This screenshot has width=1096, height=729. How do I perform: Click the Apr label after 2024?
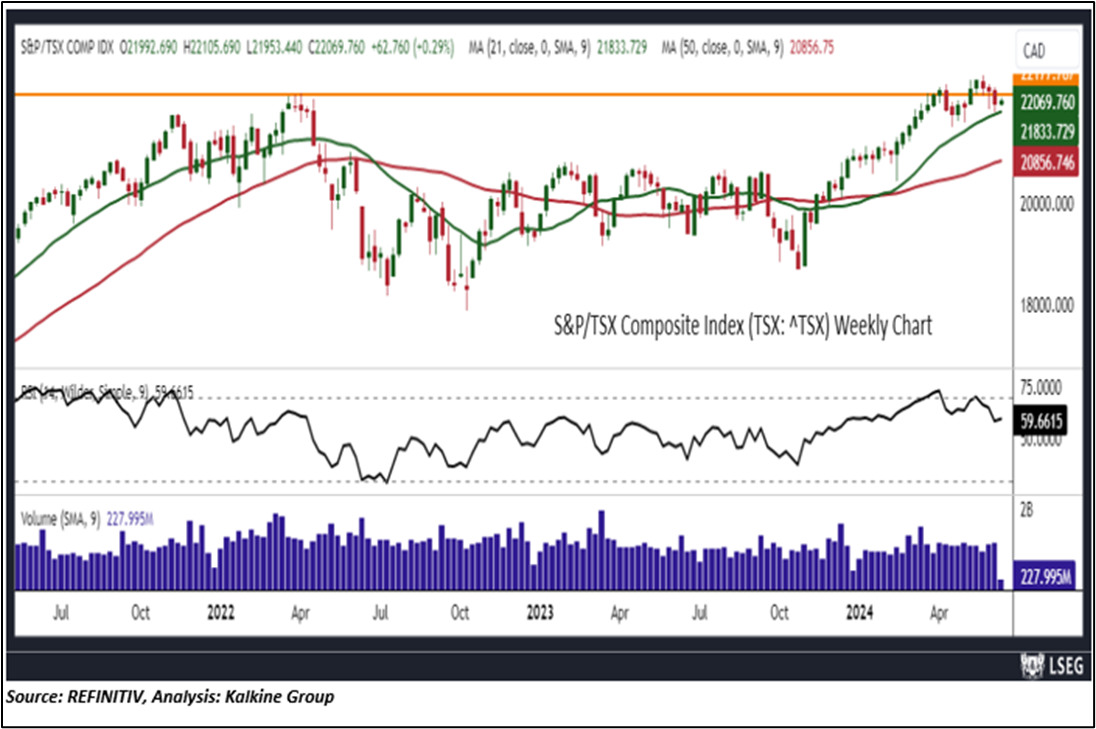(939, 612)
